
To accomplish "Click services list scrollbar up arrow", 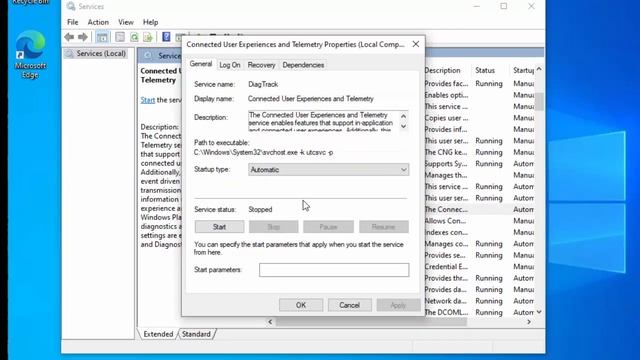I will point(539,70).
